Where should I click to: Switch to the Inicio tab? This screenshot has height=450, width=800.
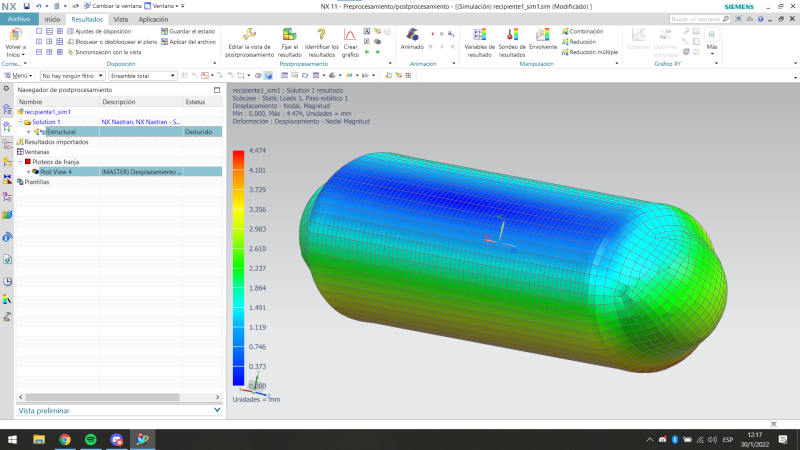point(52,19)
